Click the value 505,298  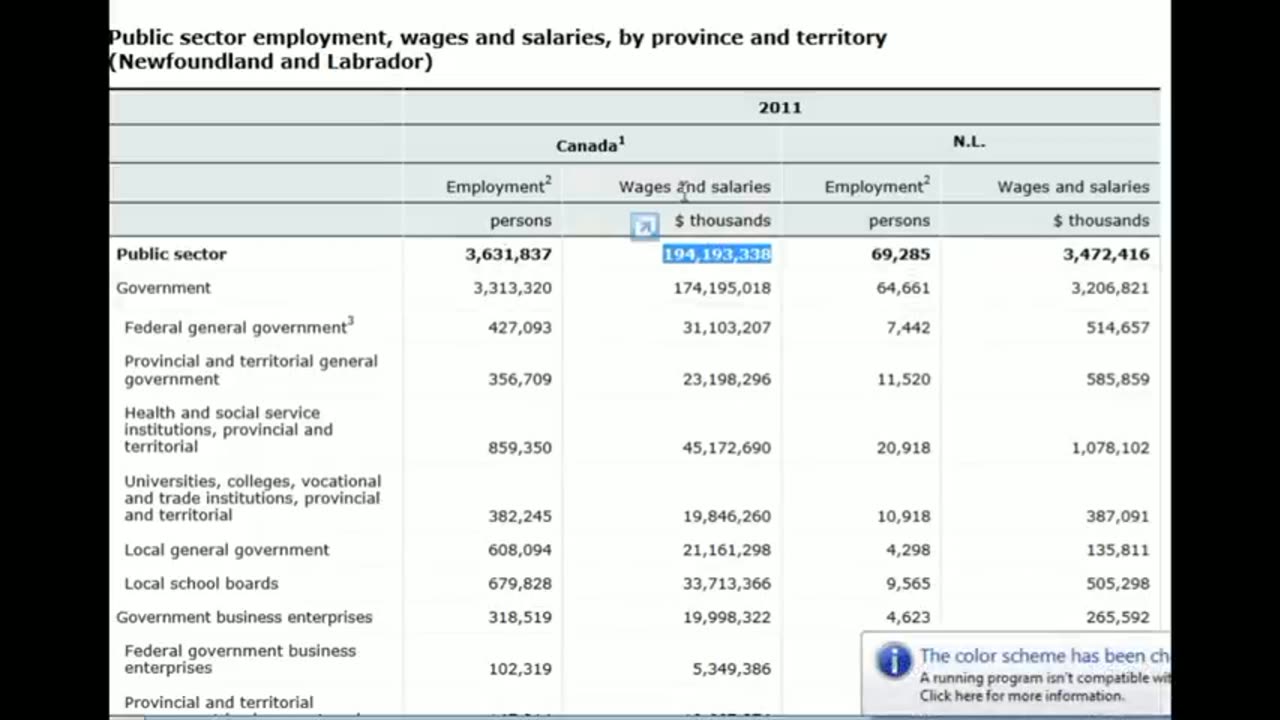tap(1118, 584)
